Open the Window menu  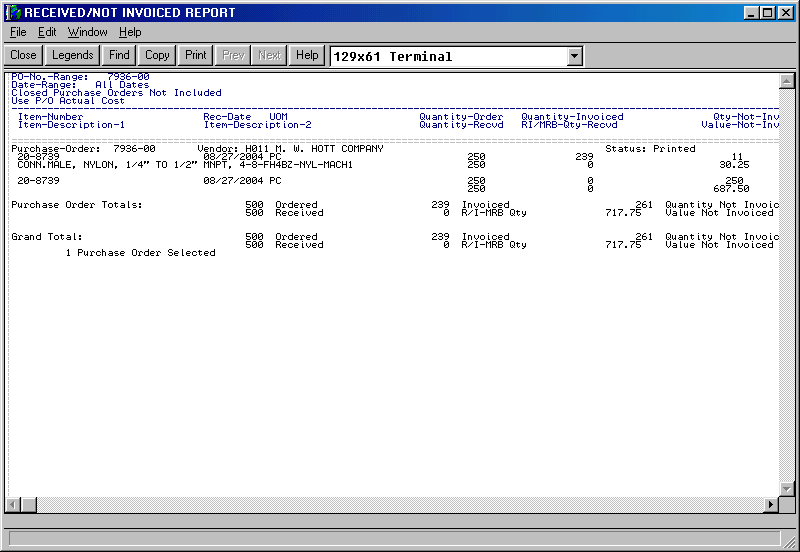point(87,32)
